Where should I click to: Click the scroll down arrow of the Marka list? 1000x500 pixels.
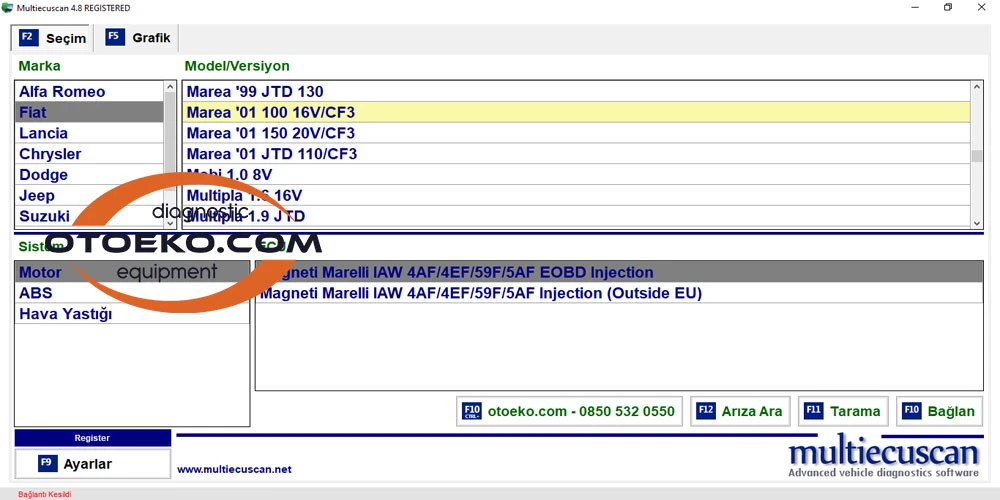coord(170,223)
